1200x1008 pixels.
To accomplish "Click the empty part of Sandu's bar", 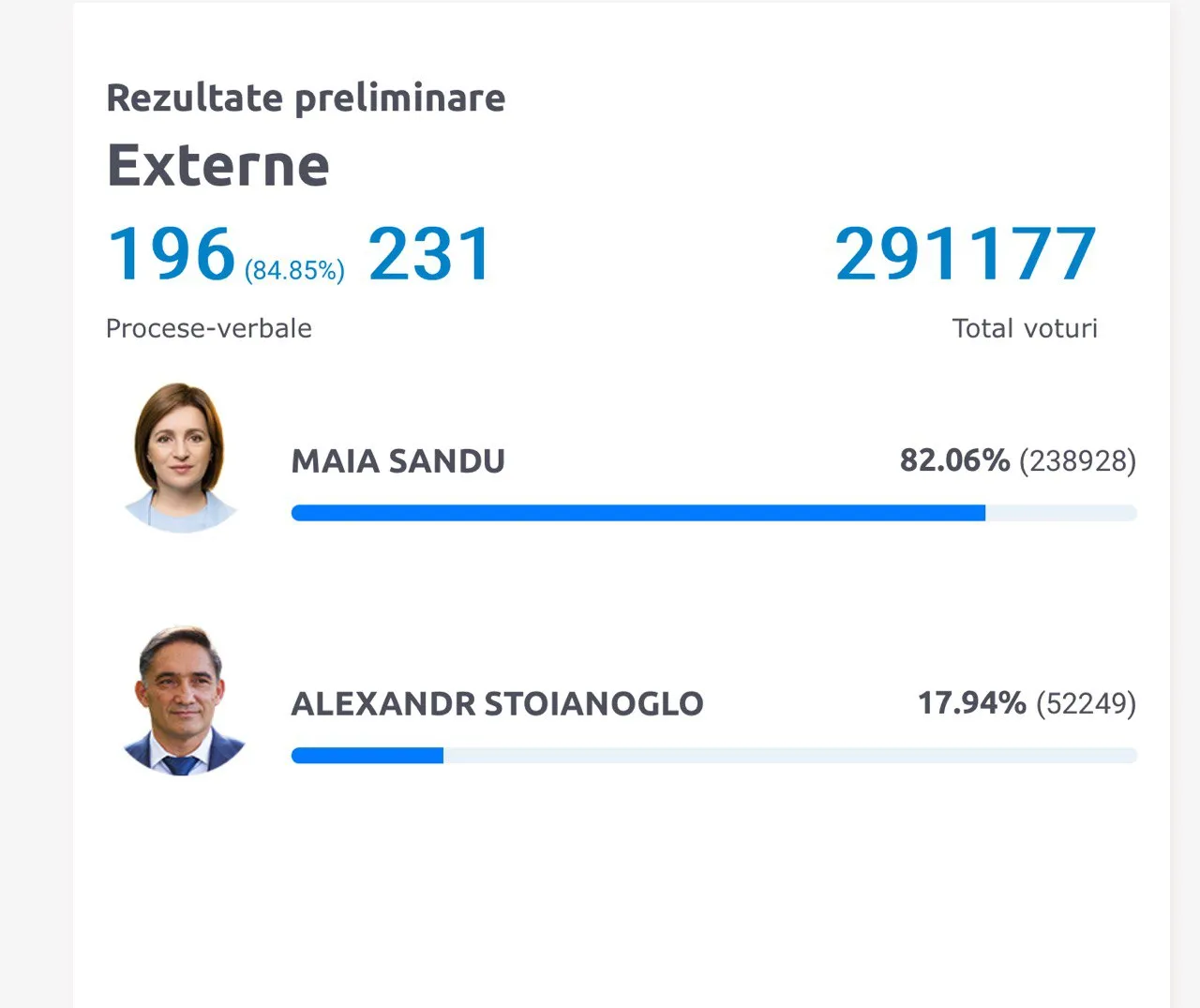I will (x=1061, y=513).
